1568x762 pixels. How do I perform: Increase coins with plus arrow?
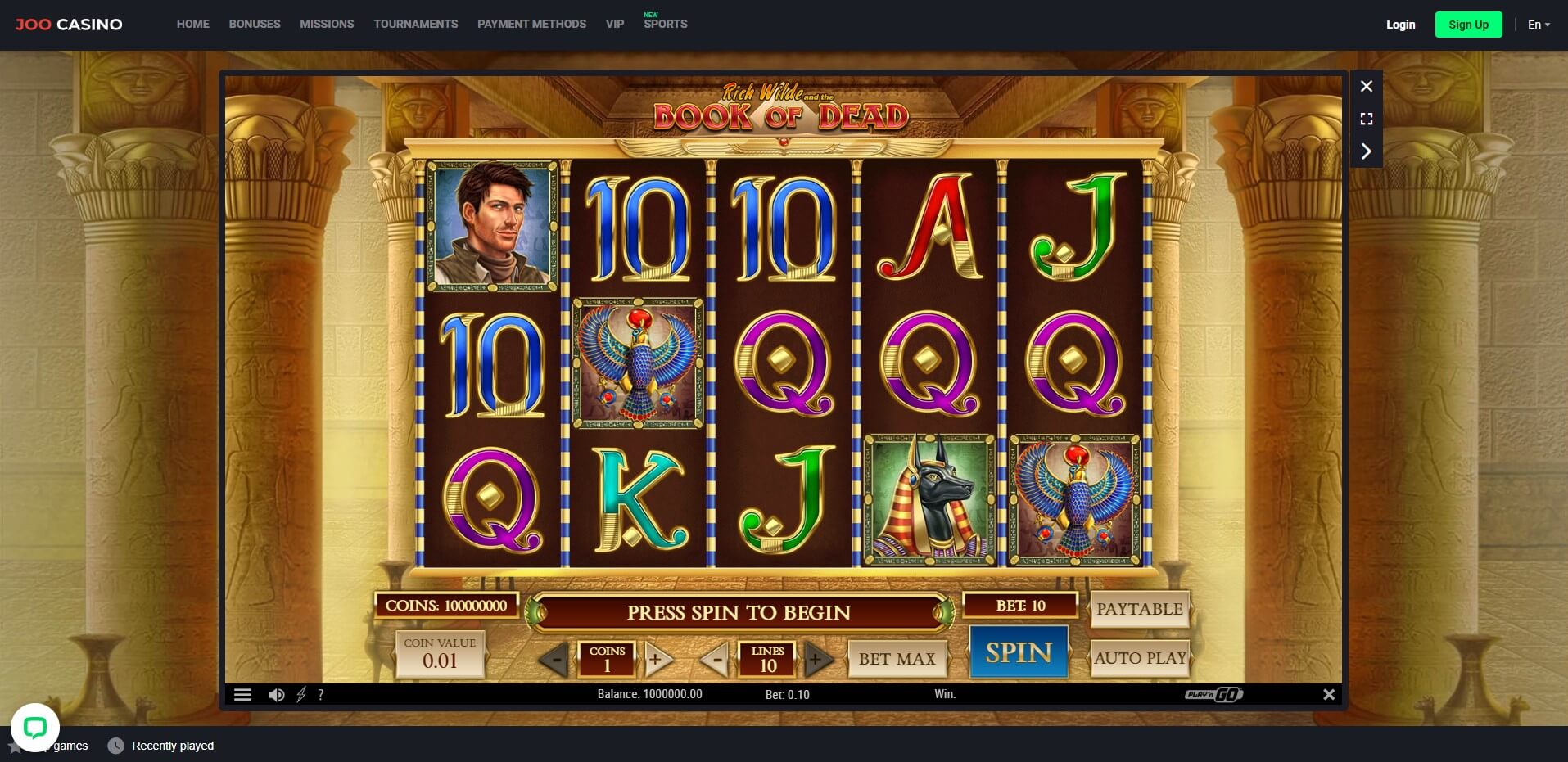(x=657, y=659)
